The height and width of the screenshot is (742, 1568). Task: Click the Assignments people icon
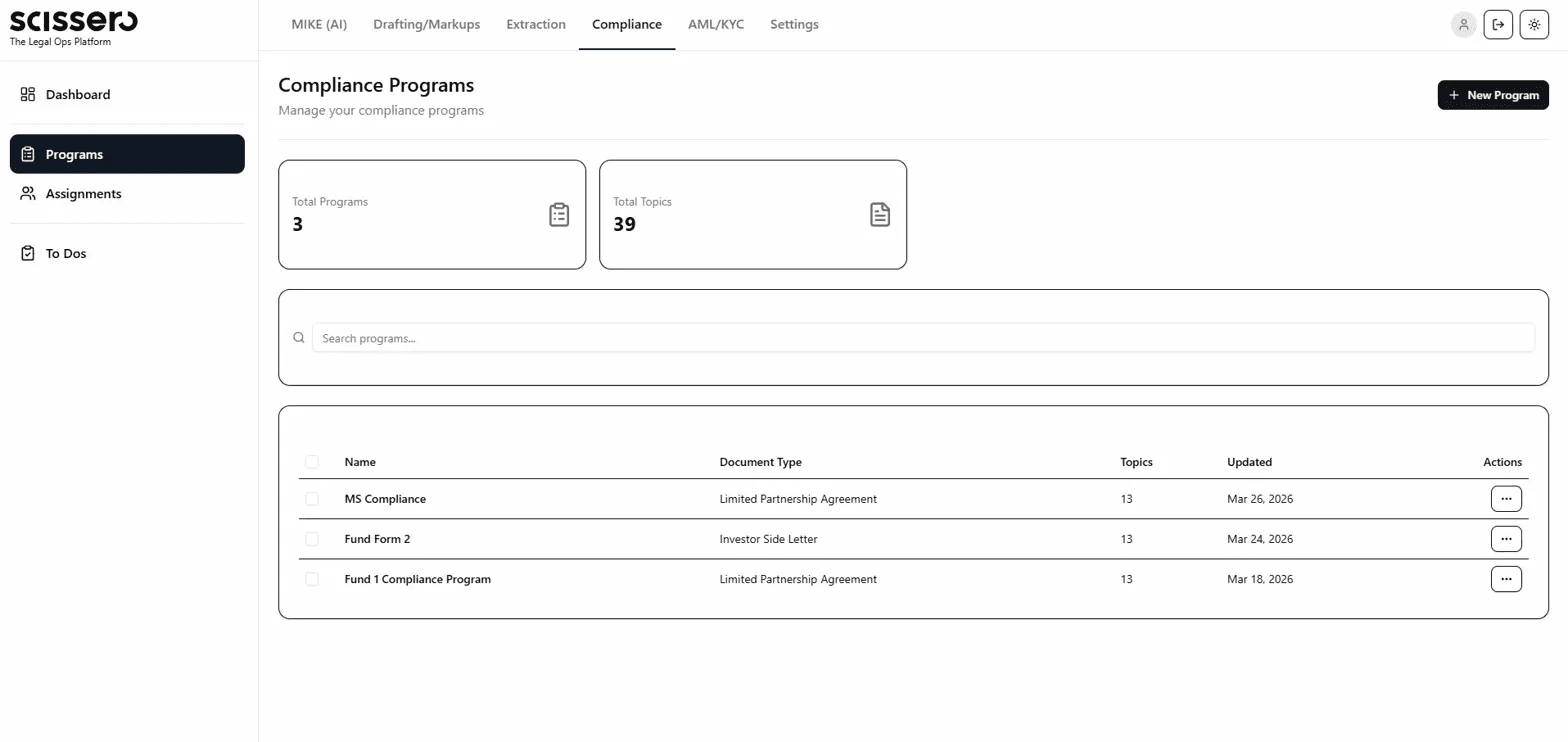pyautogui.click(x=28, y=194)
